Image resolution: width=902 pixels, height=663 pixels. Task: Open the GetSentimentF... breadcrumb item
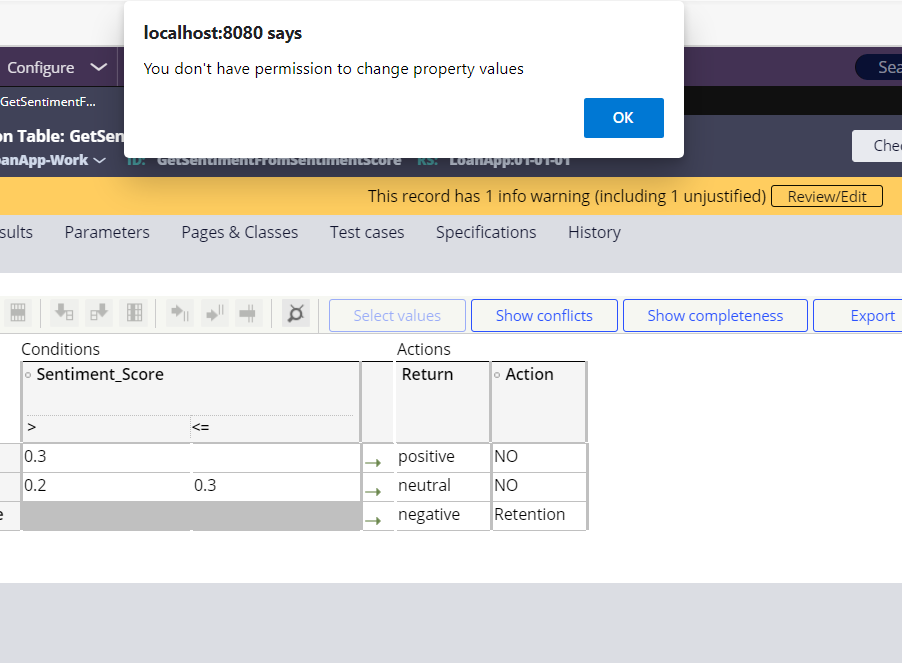pos(45,101)
